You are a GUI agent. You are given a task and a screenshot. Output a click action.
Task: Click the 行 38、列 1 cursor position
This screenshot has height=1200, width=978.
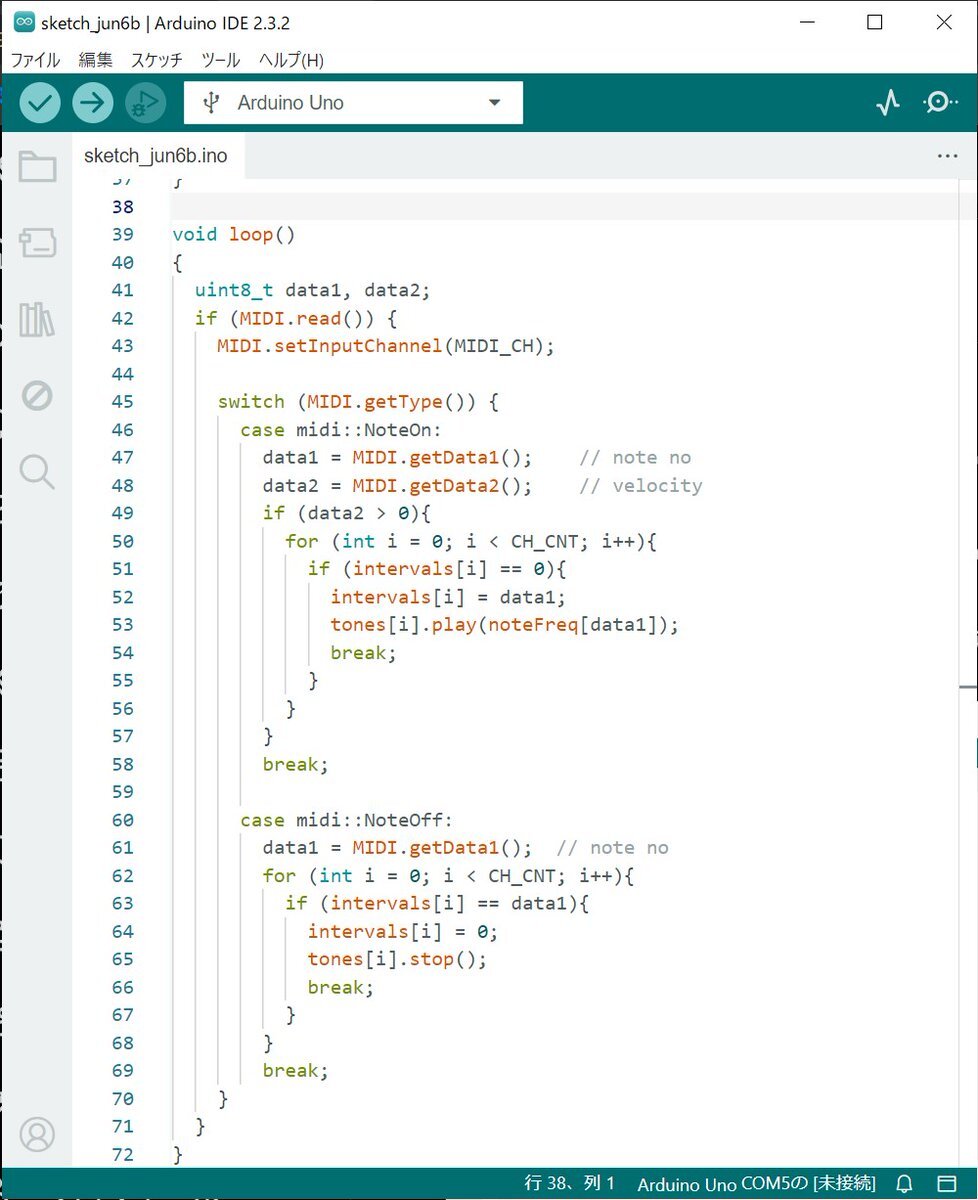[570, 1183]
